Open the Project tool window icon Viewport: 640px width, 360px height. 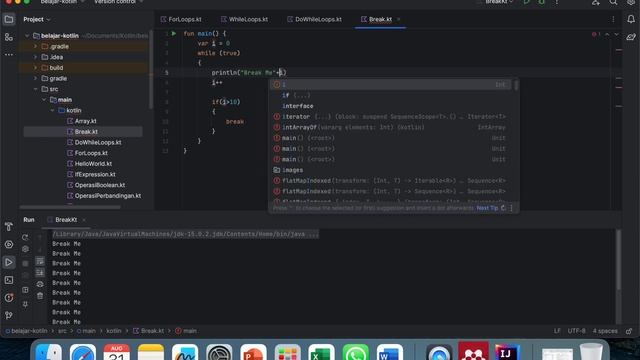point(9,19)
